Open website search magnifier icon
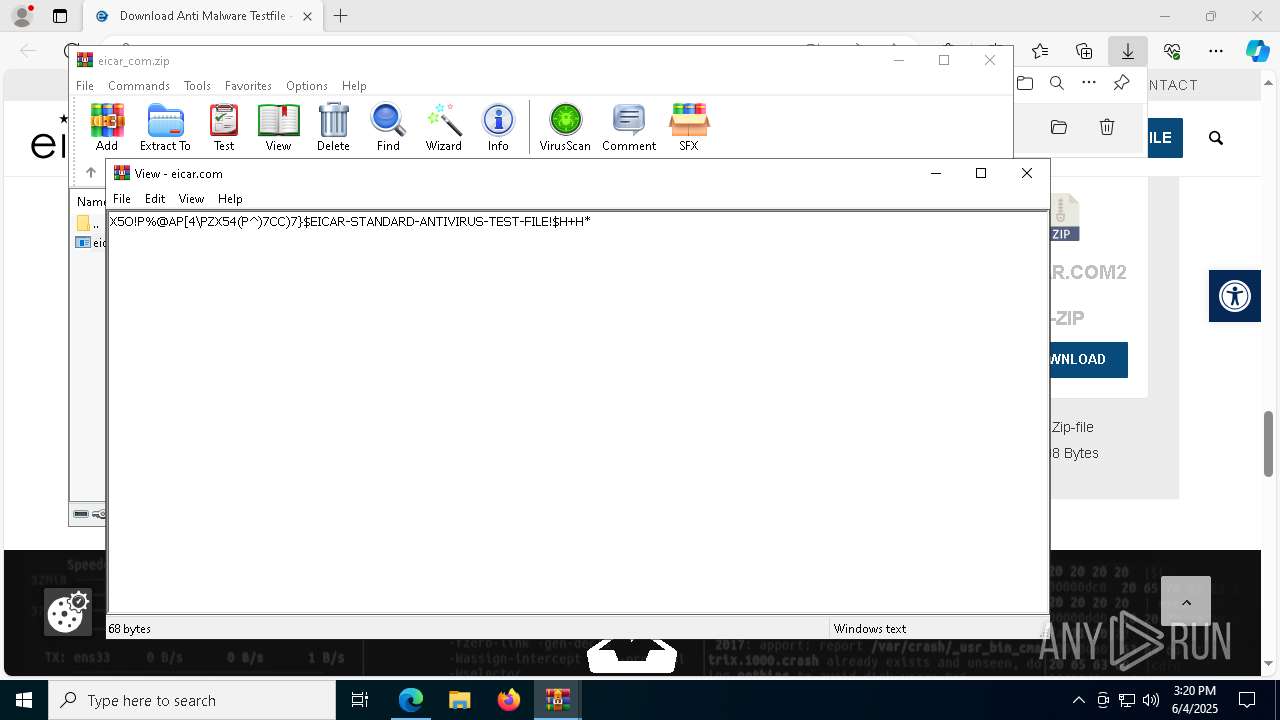 pyautogui.click(x=1216, y=138)
